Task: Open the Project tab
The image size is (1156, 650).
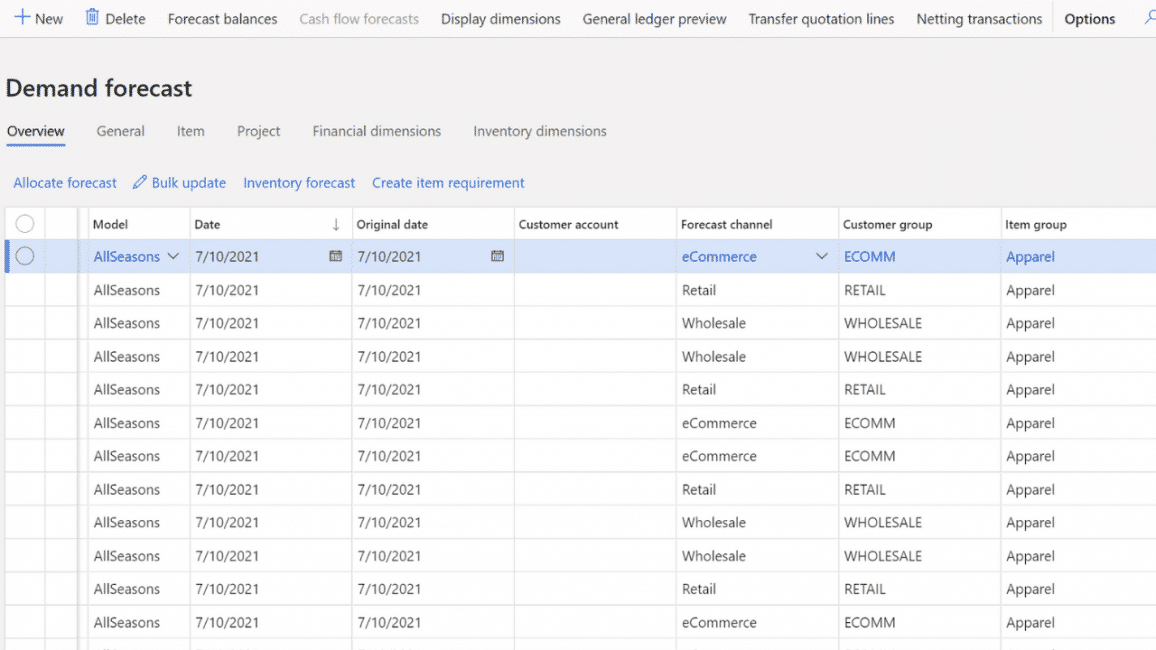Action: [258, 131]
